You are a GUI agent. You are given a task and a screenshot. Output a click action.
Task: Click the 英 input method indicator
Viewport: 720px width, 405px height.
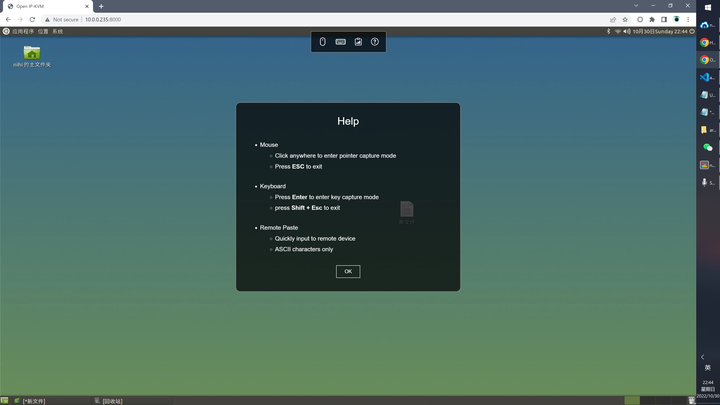point(708,368)
